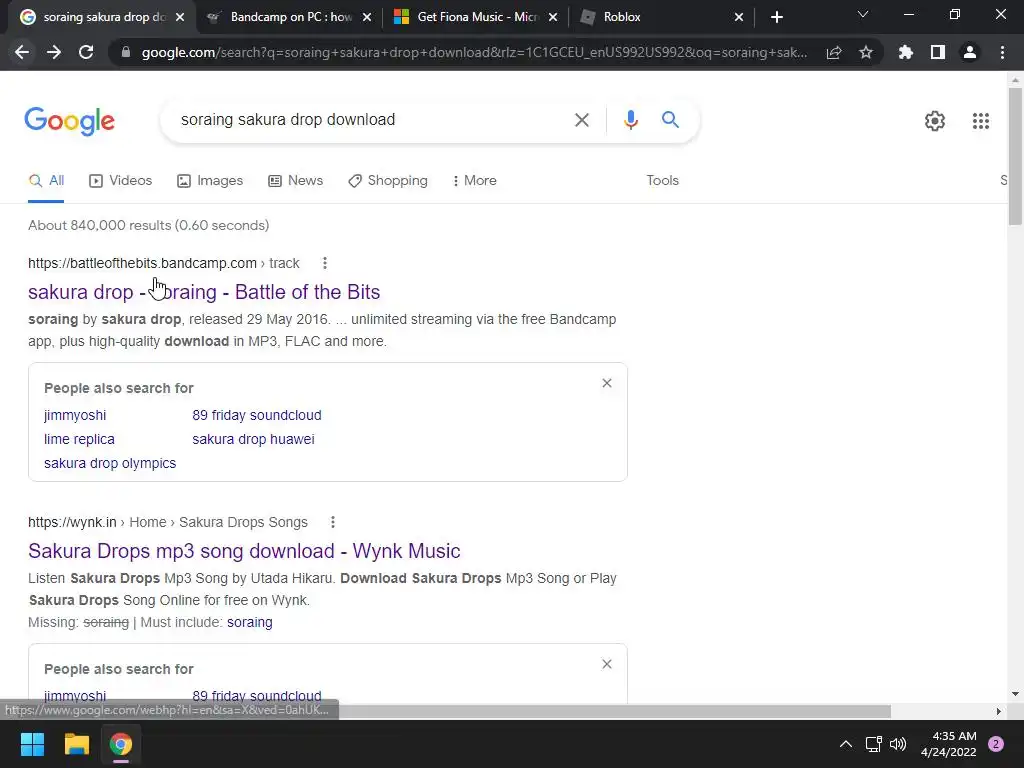The height and width of the screenshot is (768, 1024).
Task: Open a new tab with plus button
Action: click(x=776, y=17)
